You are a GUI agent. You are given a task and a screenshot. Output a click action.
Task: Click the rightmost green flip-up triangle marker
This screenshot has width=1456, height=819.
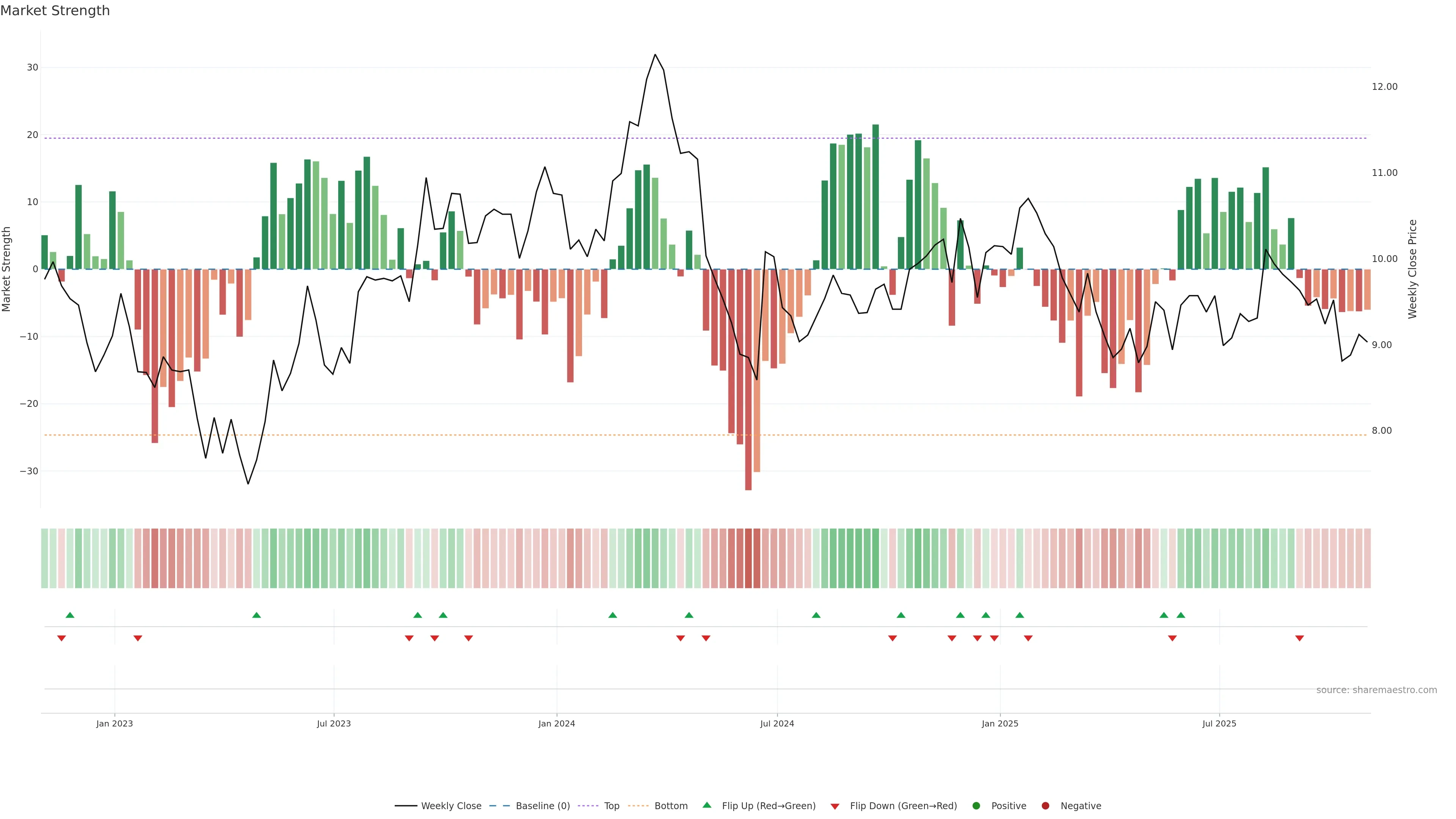(1181, 615)
